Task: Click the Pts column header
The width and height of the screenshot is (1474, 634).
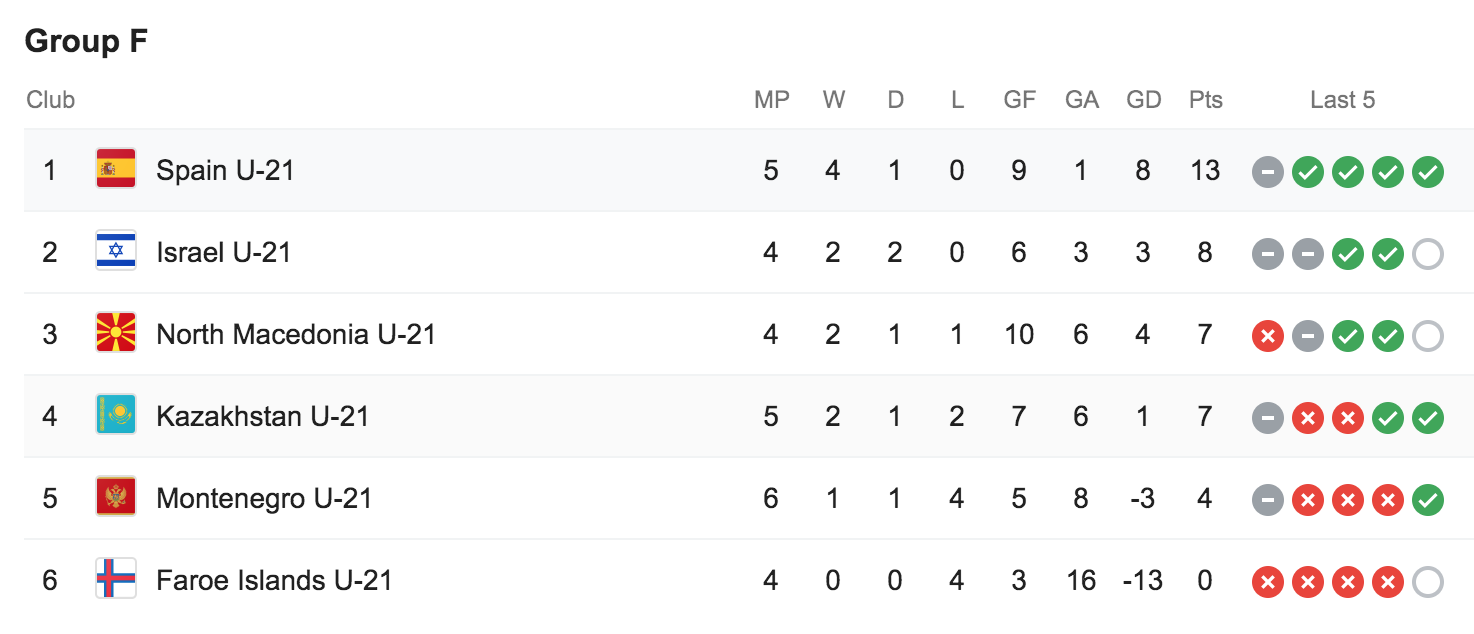Action: [1205, 100]
